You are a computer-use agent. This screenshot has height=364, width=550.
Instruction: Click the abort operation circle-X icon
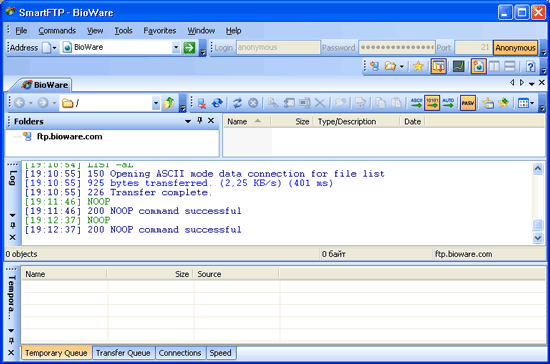253,103
